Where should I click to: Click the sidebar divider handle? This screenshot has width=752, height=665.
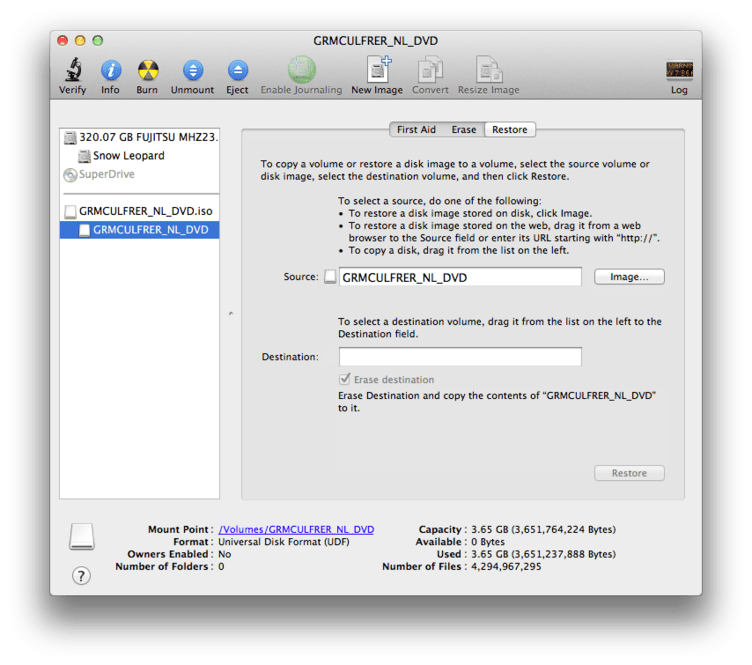click(231, 314)
